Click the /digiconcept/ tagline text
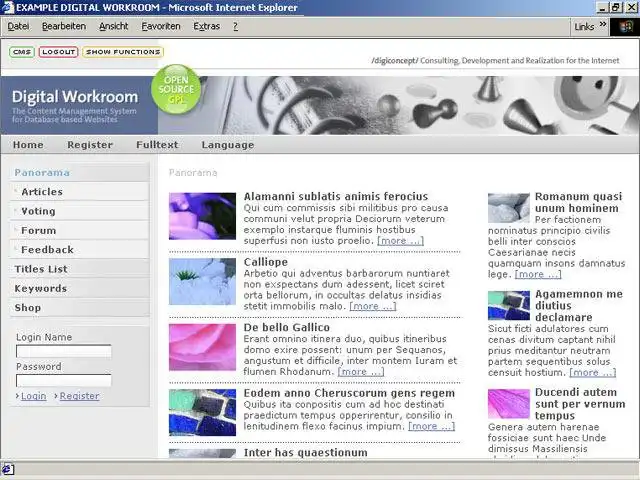 [495, 61]
